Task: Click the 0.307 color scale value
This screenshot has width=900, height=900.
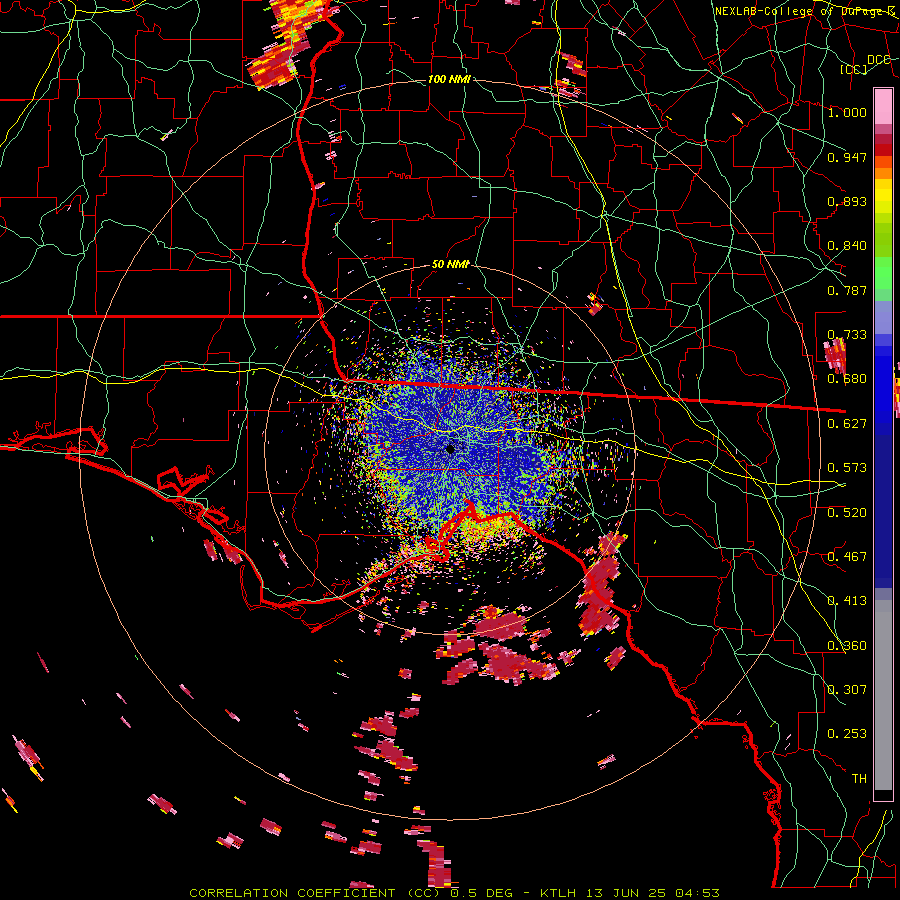Action: click(847, 690)
